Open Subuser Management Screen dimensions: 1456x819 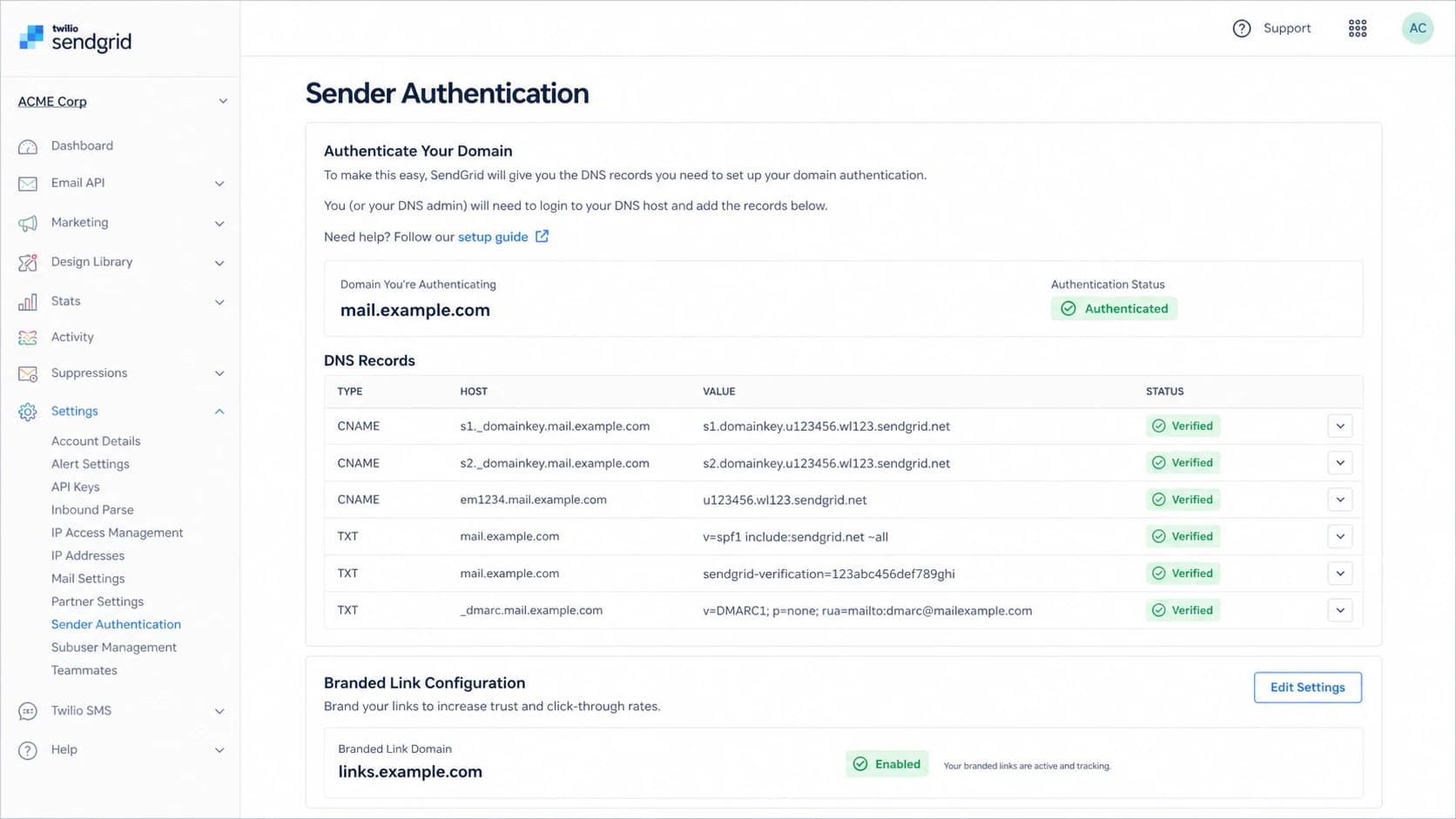(x=114, y=648)
